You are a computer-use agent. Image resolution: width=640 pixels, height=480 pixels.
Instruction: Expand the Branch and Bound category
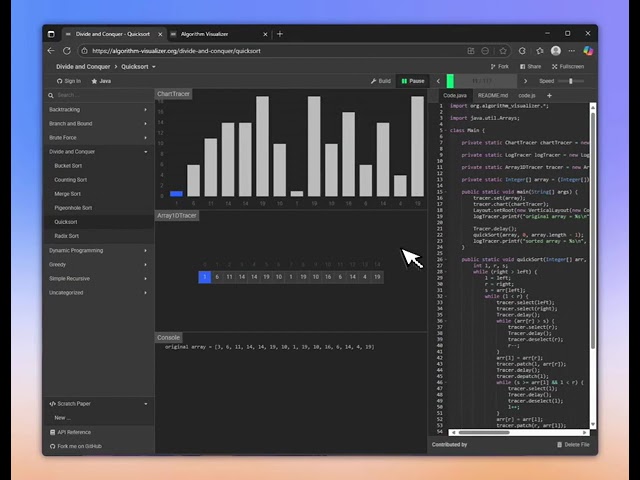(x=98, y=123)
